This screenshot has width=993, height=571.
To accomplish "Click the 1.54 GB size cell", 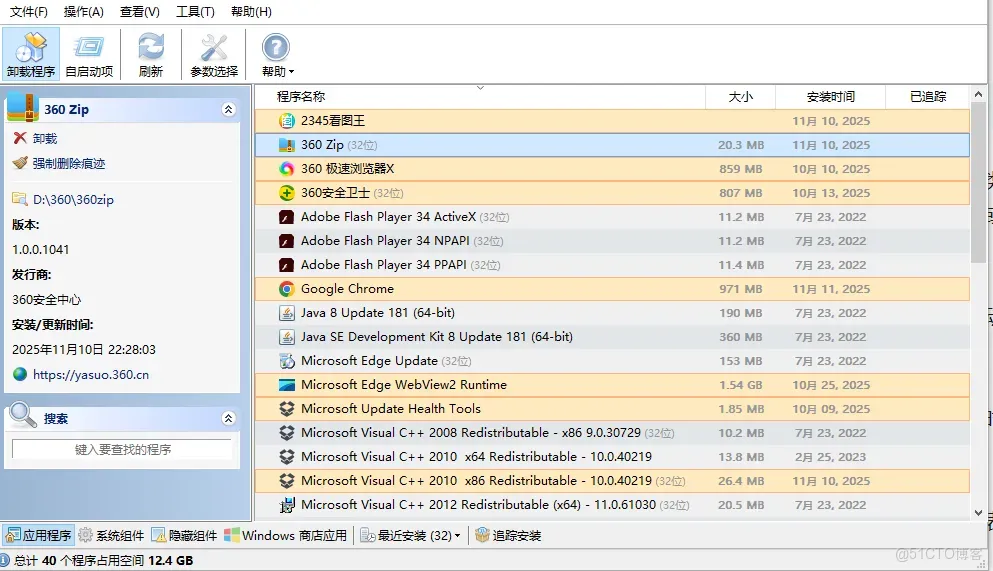I will (x=740, y=385).
